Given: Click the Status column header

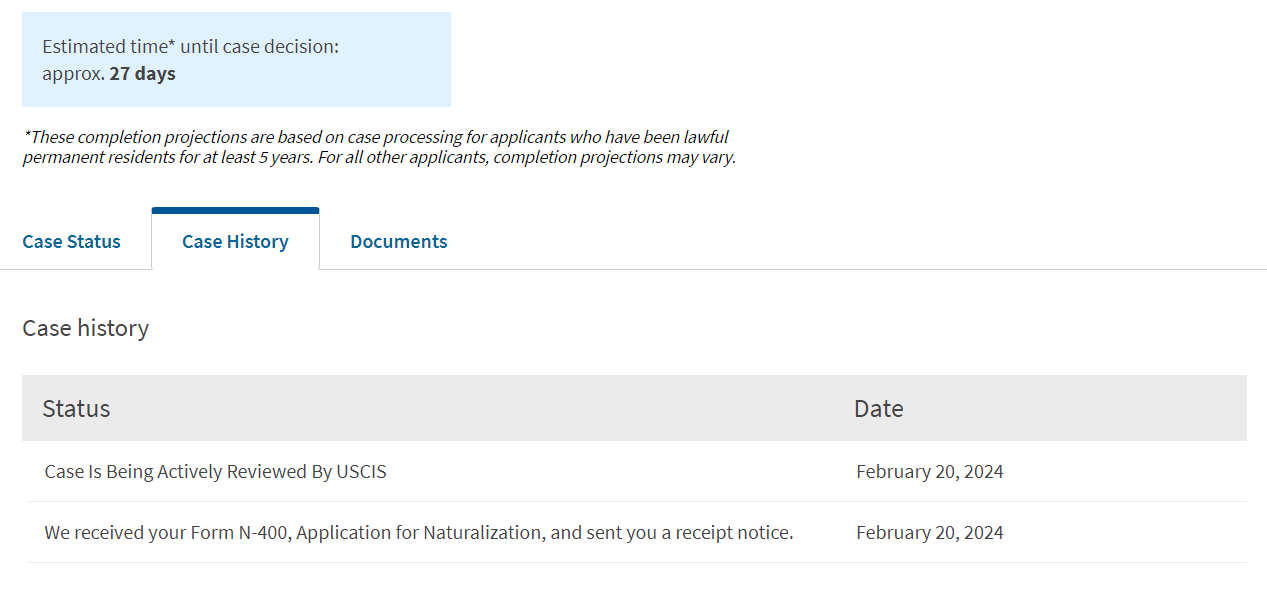Looking at the screenshot, I should 76,409.
